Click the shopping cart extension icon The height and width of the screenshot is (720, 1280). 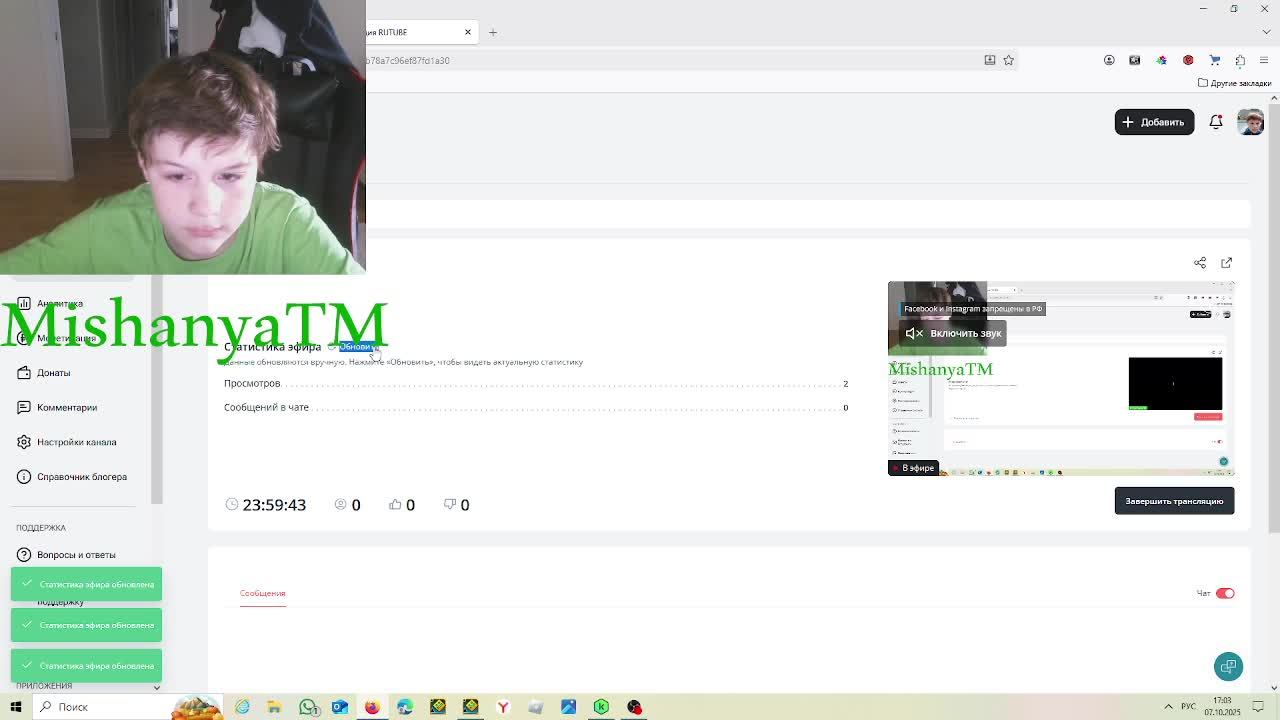1214,60
